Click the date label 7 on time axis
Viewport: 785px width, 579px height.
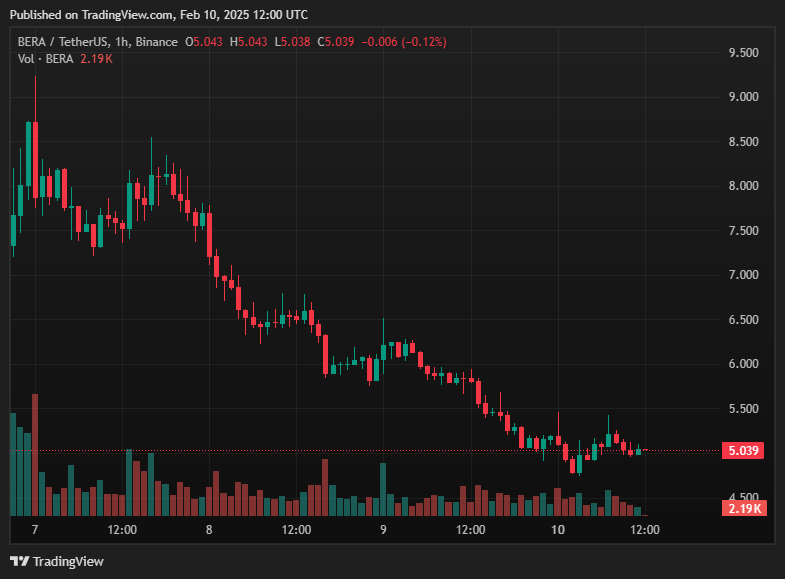(x=35, y=529)
